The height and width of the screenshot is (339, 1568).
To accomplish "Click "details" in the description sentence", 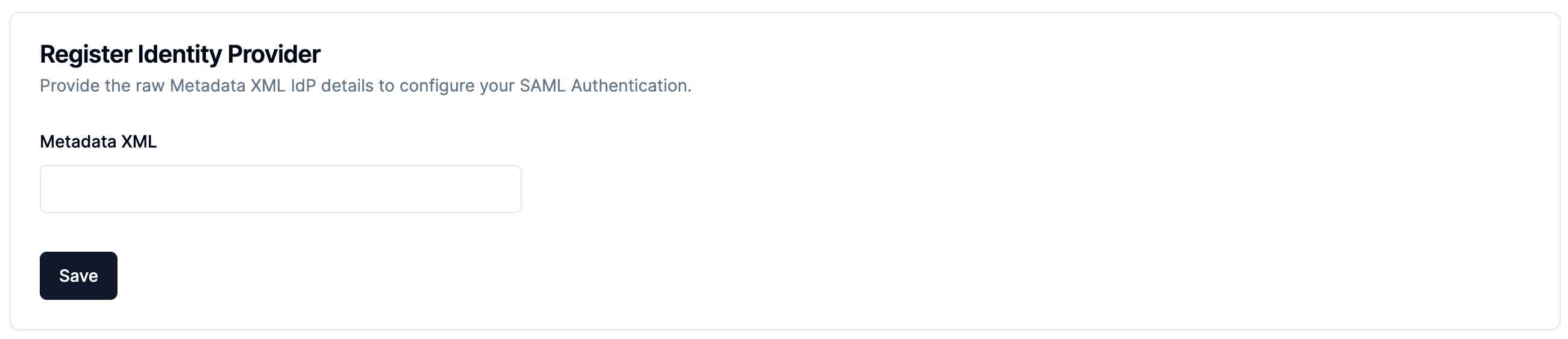I will [x=347, y=86].
